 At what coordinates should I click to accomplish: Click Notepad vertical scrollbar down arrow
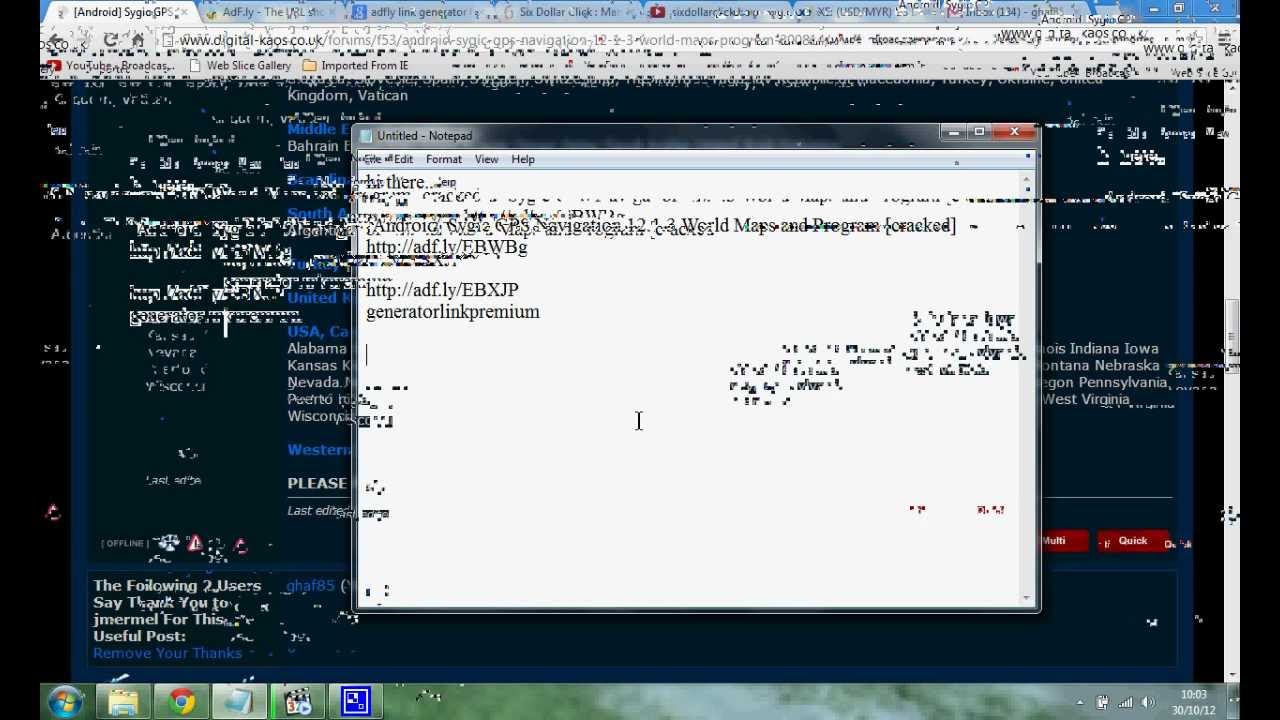1027,597
